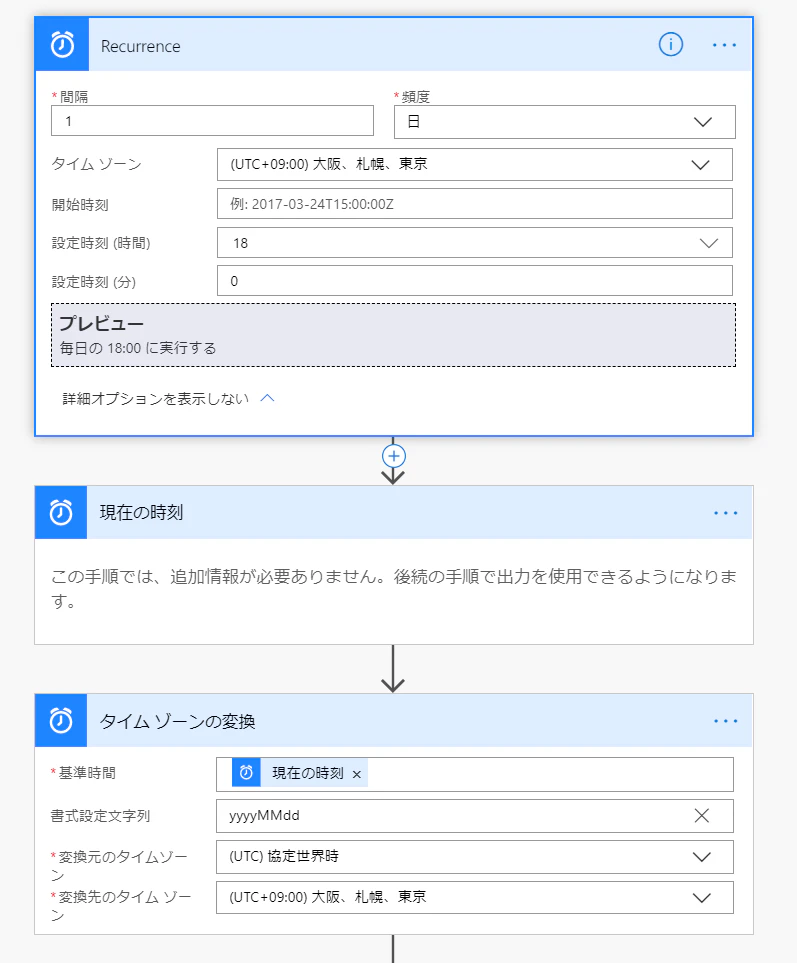Collapse with 詳細オプションを表示しない

[168, 399]
